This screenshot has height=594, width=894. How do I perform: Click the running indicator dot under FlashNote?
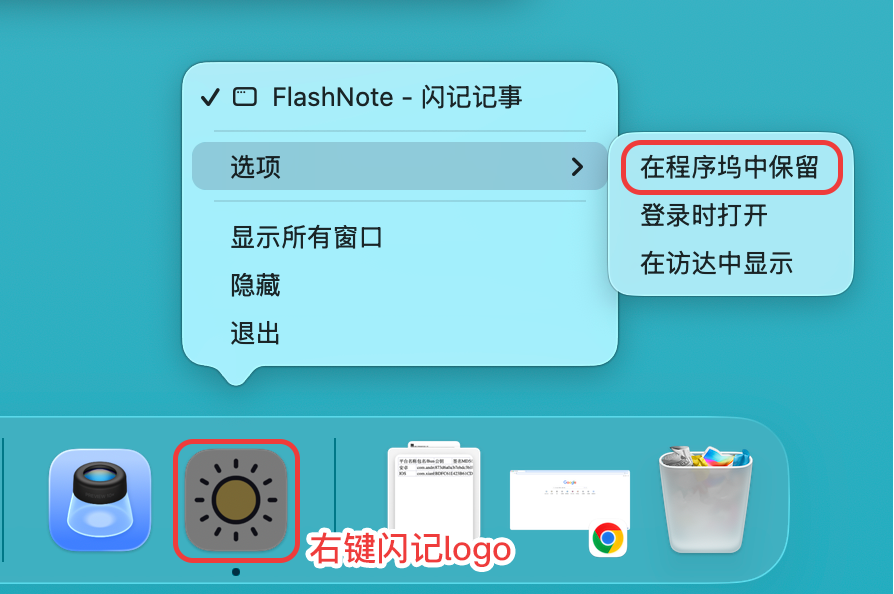coord(236,572)
